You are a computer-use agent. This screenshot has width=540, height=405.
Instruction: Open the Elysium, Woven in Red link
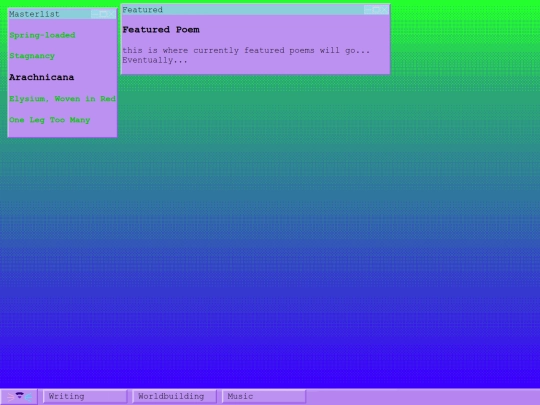(62, 99)
